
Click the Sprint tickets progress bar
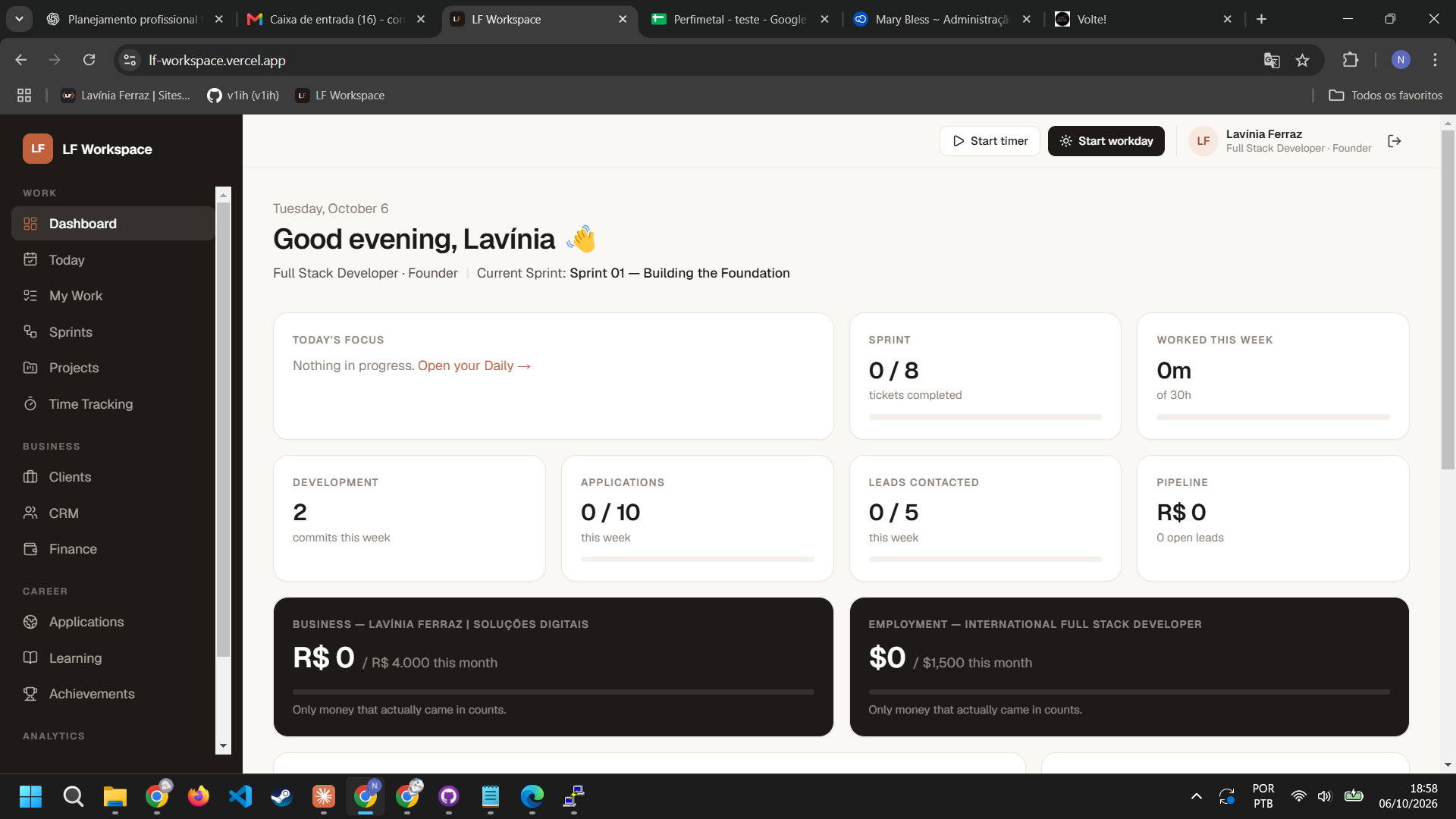(985, 417)
